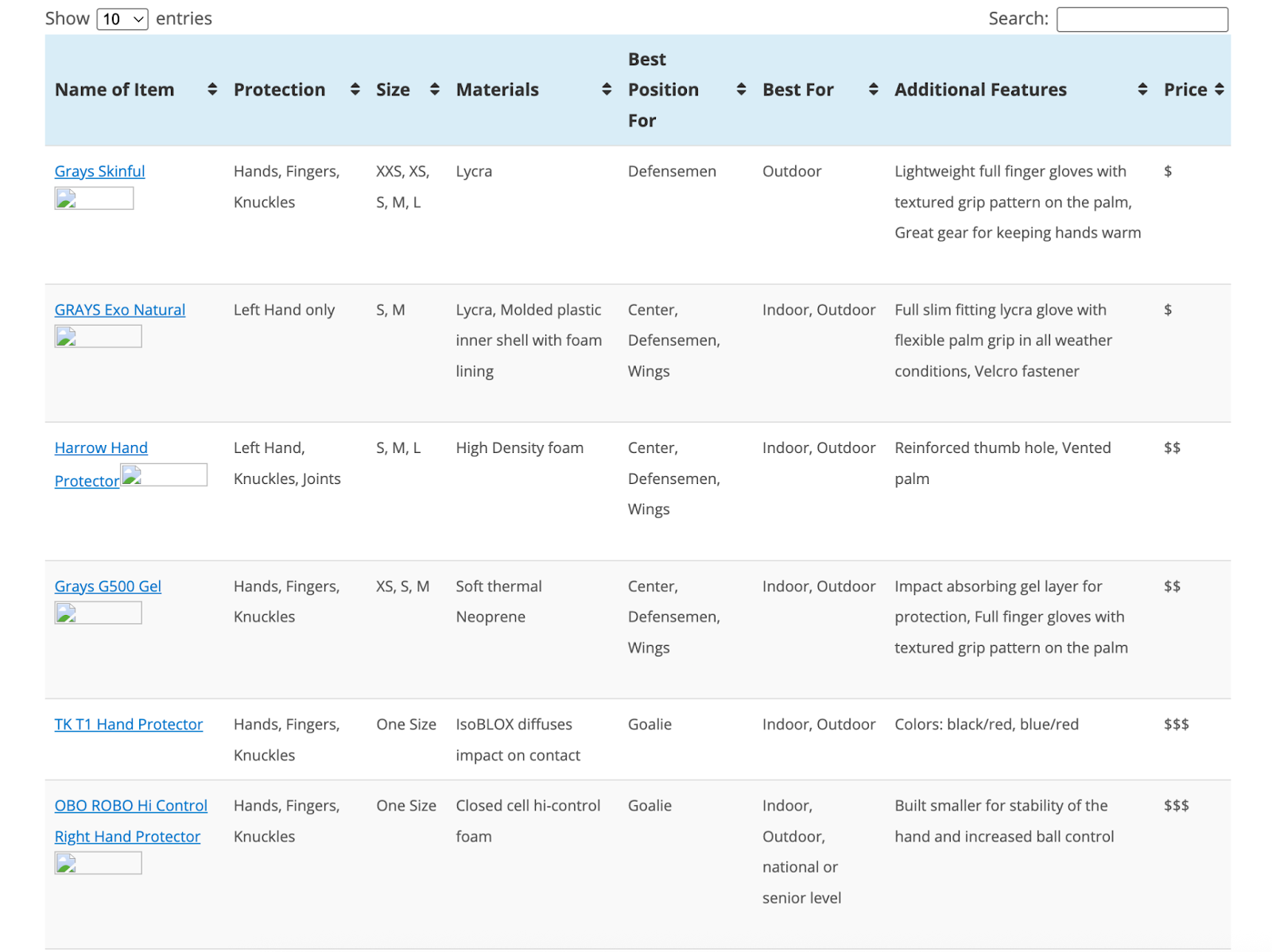Select 'Left Hand, Knuckles, Joints' protection cell
The image size is (1272, 952).
[x=287, y=463]
